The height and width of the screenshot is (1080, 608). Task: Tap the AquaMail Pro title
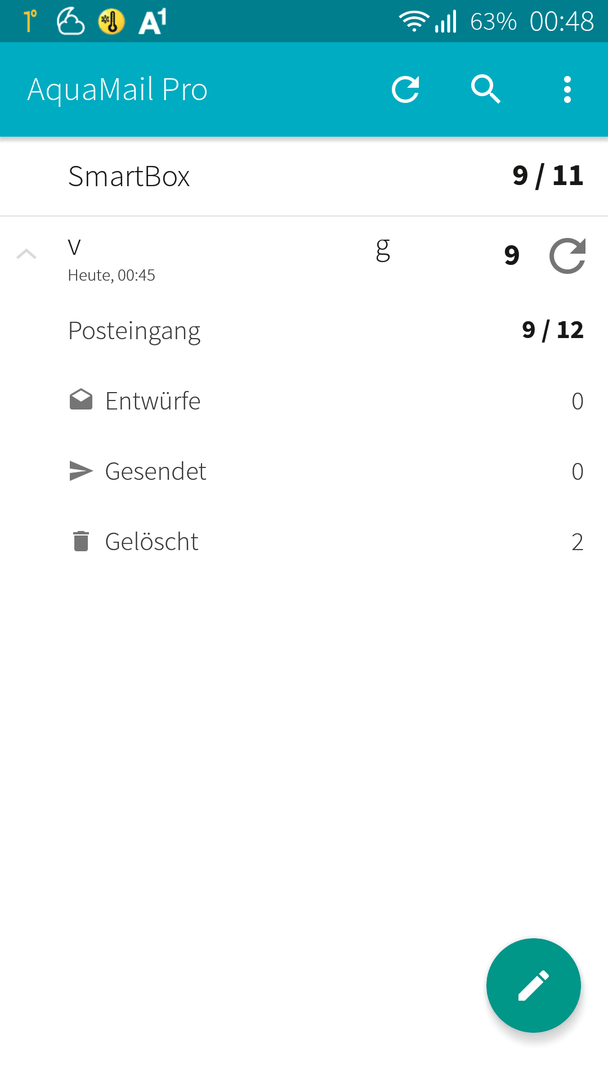(117, 90)
